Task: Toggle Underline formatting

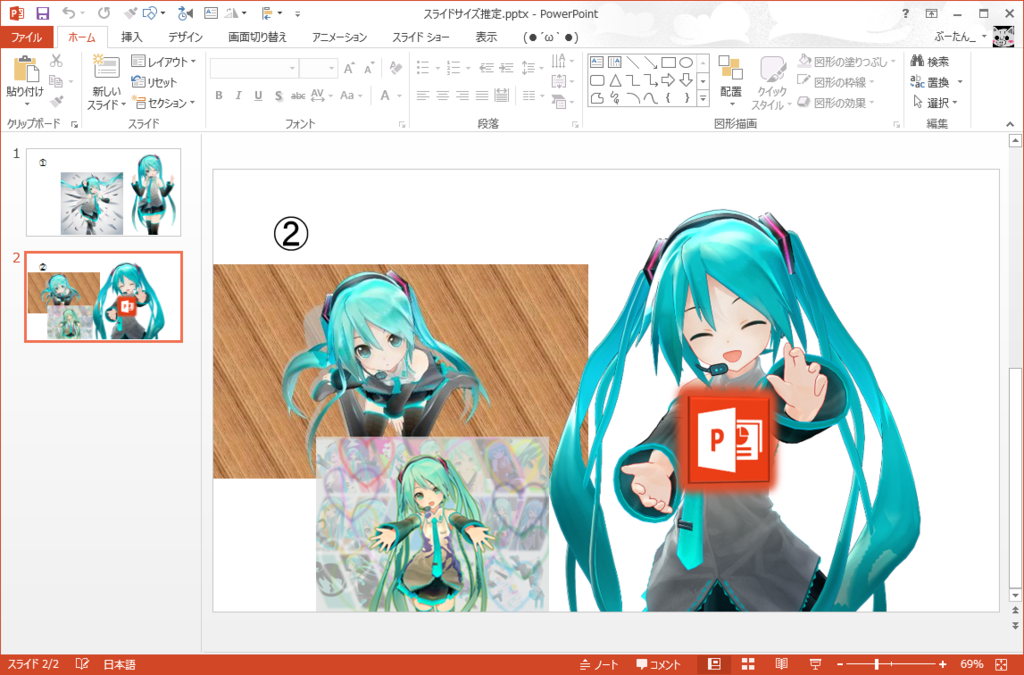Action: [x=259, y=95]
